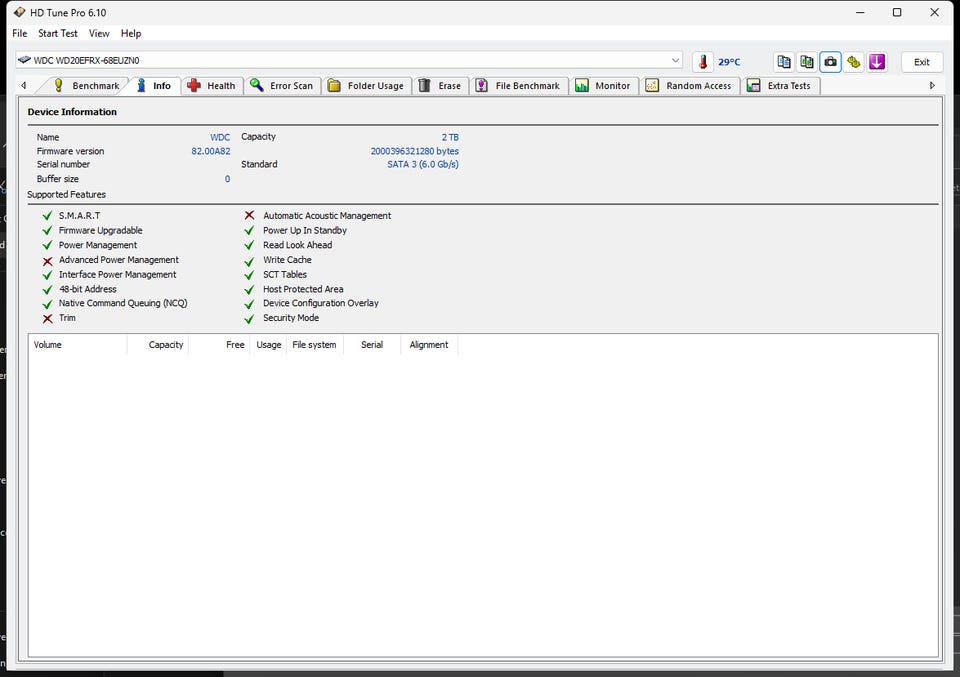
Task: Click the 2000396321280 bytes capacity value
Action: [414, 151]
